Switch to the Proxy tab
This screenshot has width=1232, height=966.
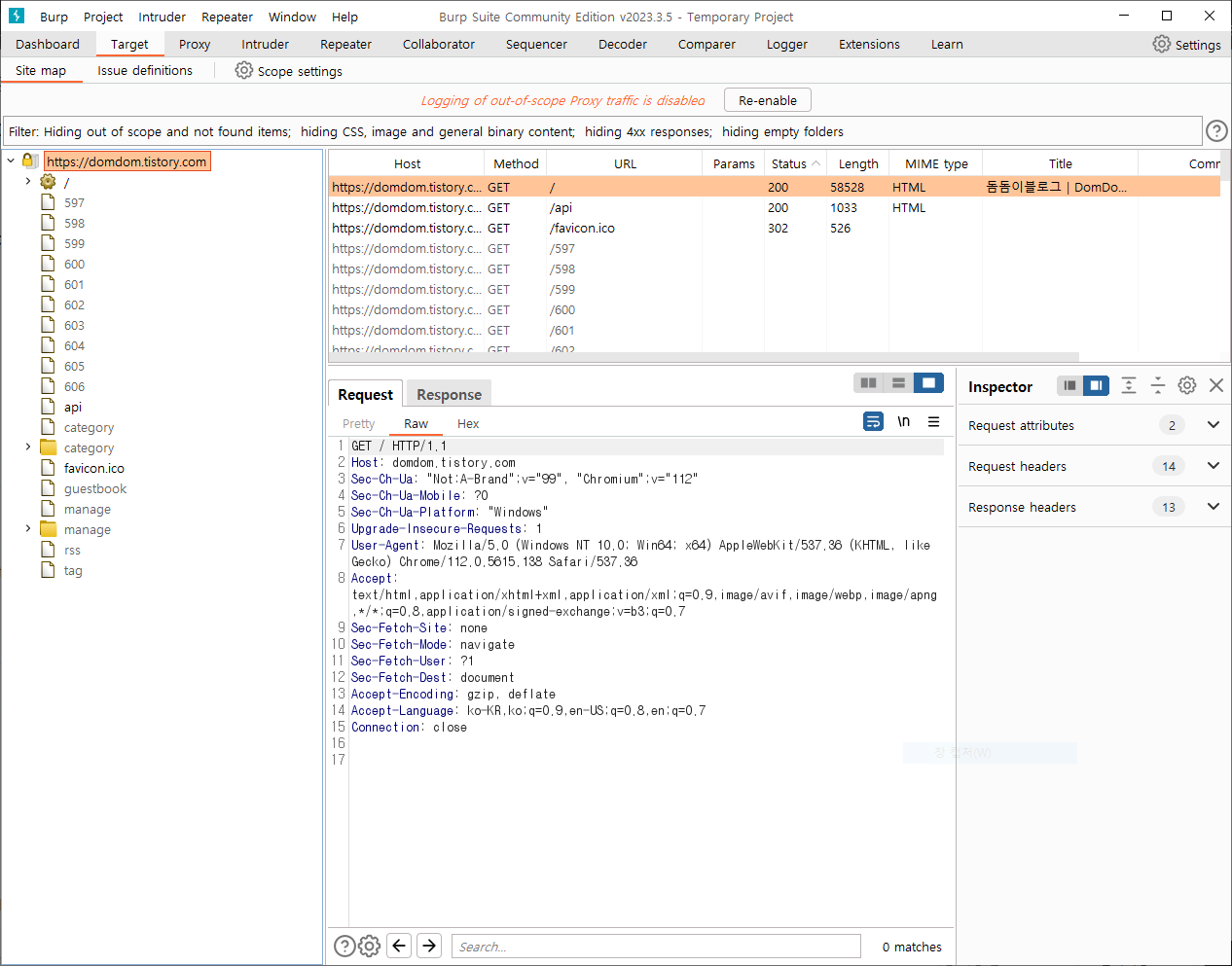(x=195, y=44)
